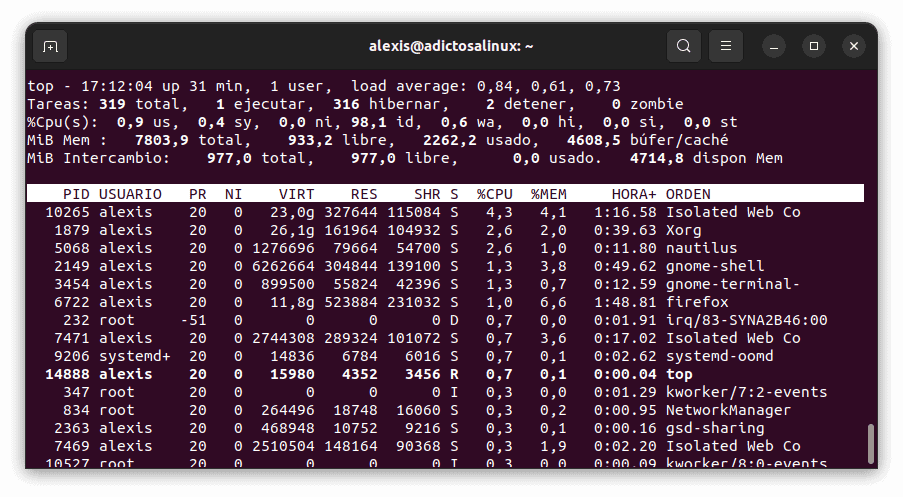Minimize the terminal window

point(774,46)
